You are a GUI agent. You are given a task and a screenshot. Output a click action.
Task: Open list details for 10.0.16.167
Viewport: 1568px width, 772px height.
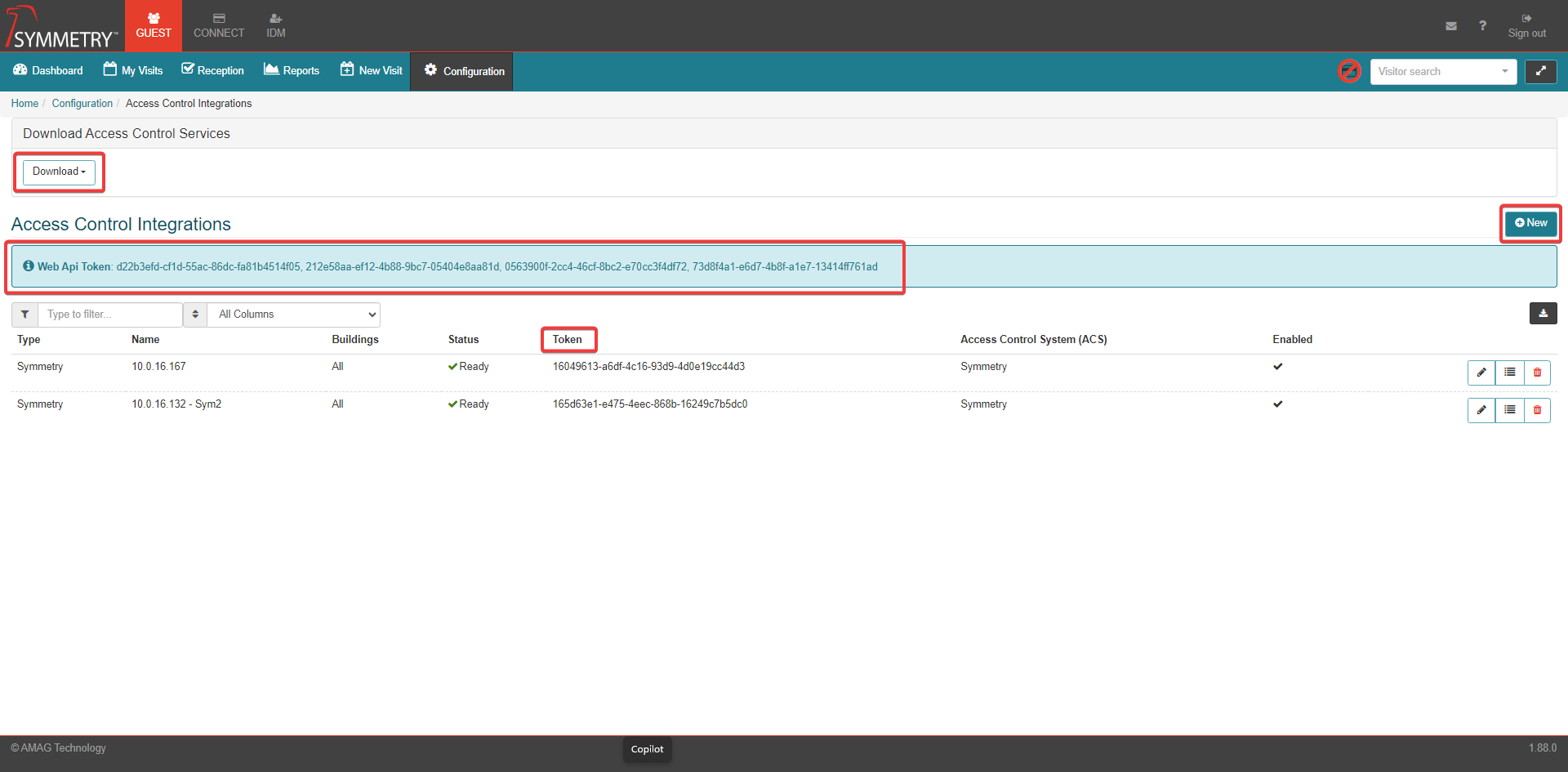pos(1509,373)
